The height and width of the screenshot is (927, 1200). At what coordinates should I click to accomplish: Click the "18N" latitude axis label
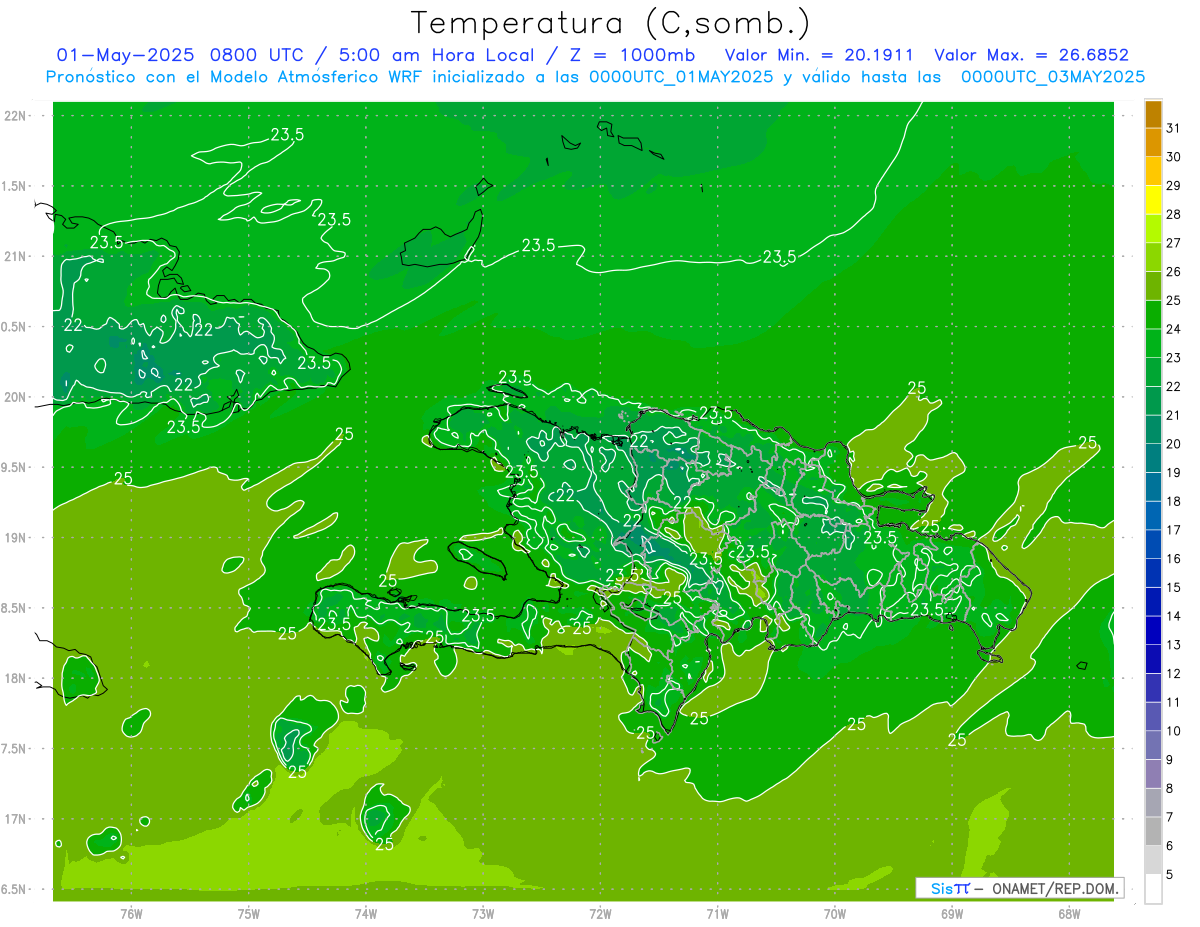[15, 679]
